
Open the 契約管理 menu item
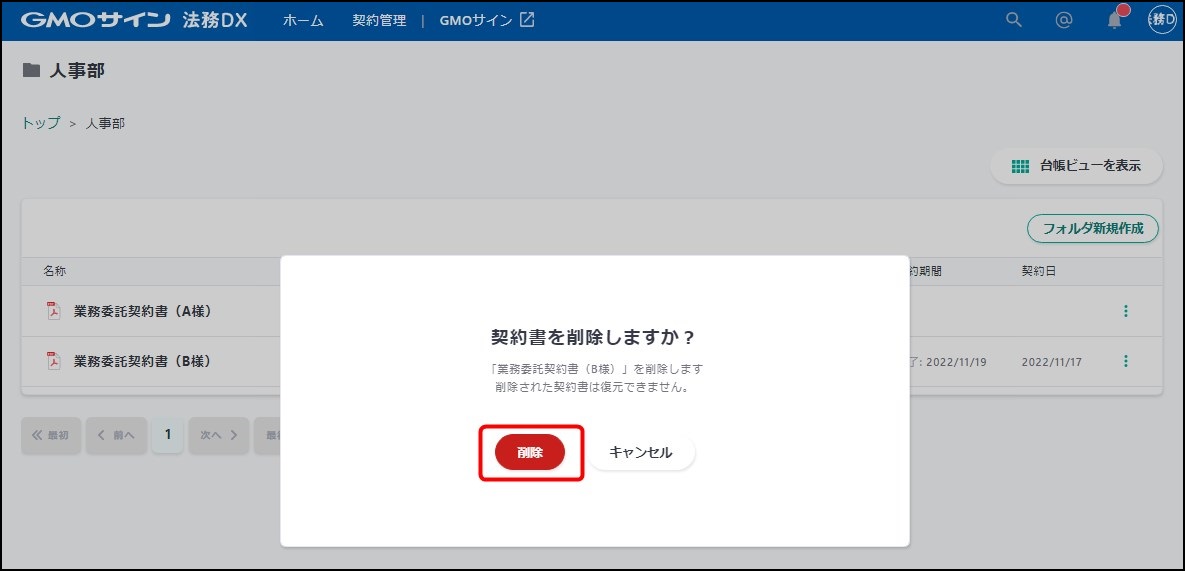pyautogui.click(x=379, y=21)
